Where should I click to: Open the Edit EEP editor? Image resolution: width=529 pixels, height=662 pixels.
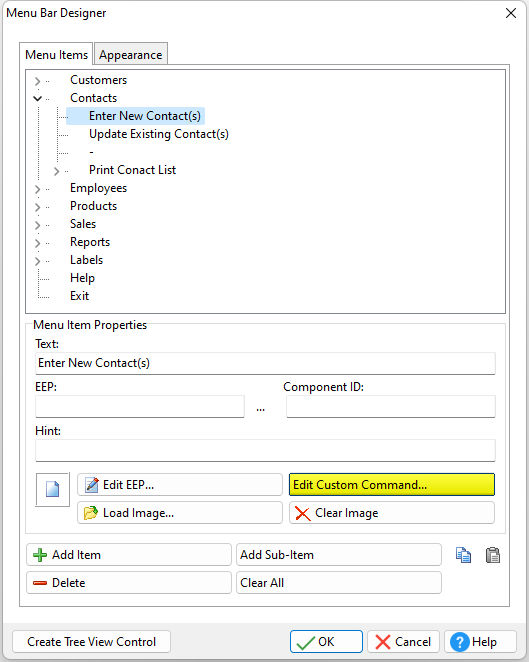point(179,484)
